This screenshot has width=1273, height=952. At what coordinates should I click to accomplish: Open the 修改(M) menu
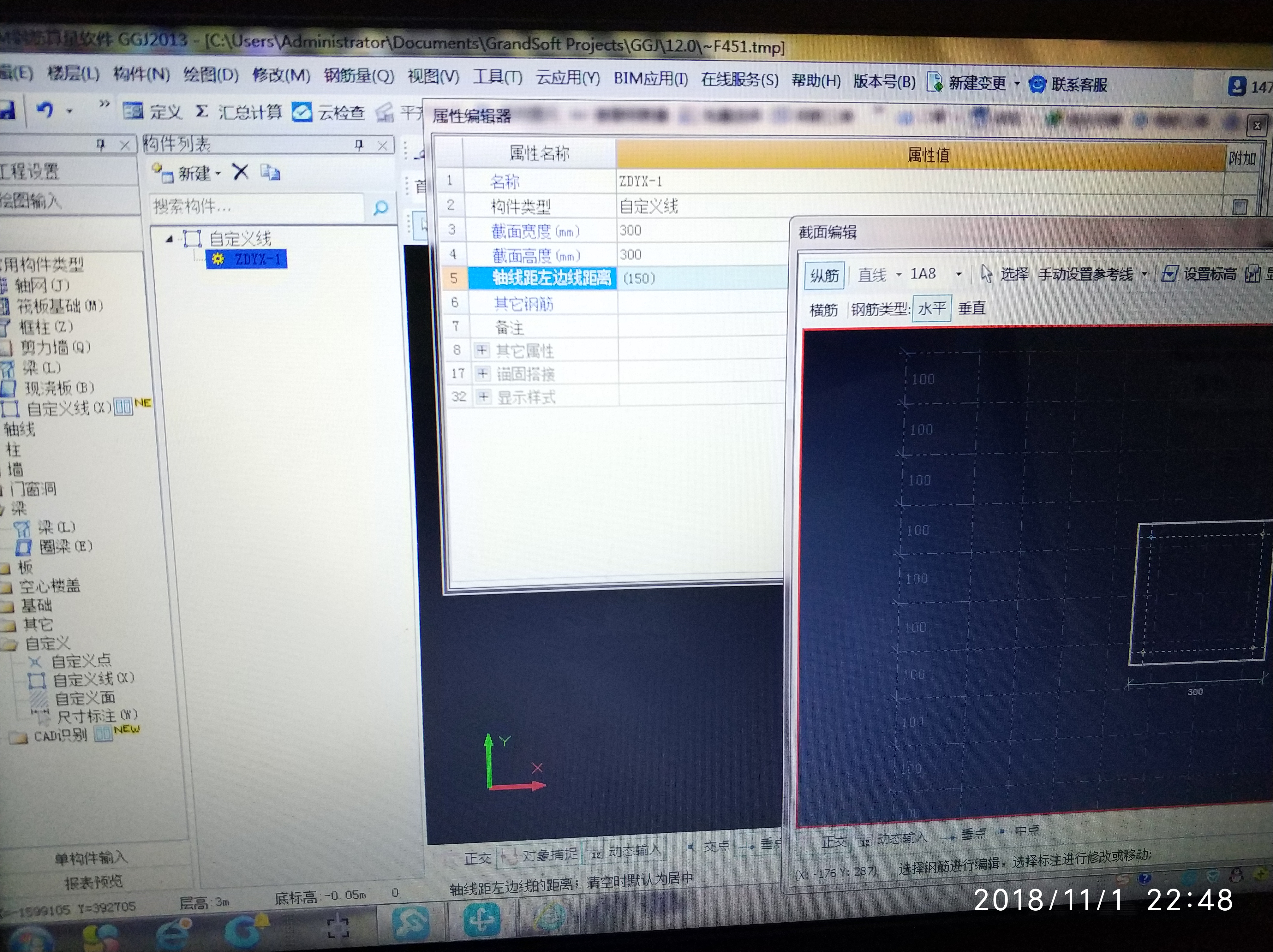coord(281,75)
